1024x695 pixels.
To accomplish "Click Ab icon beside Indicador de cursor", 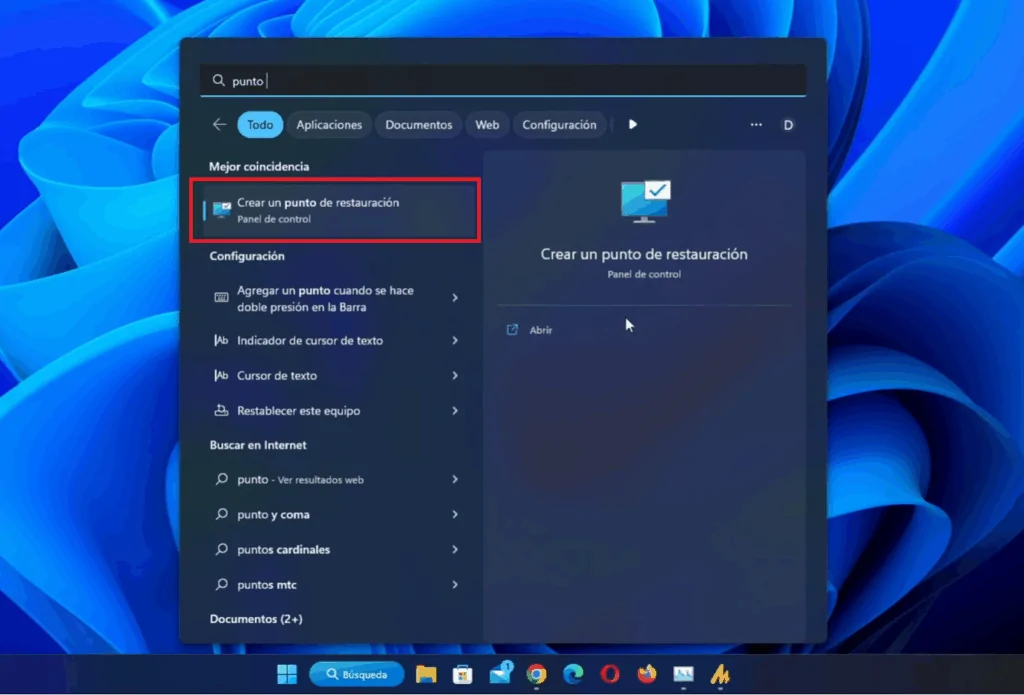I will (221, 340).
